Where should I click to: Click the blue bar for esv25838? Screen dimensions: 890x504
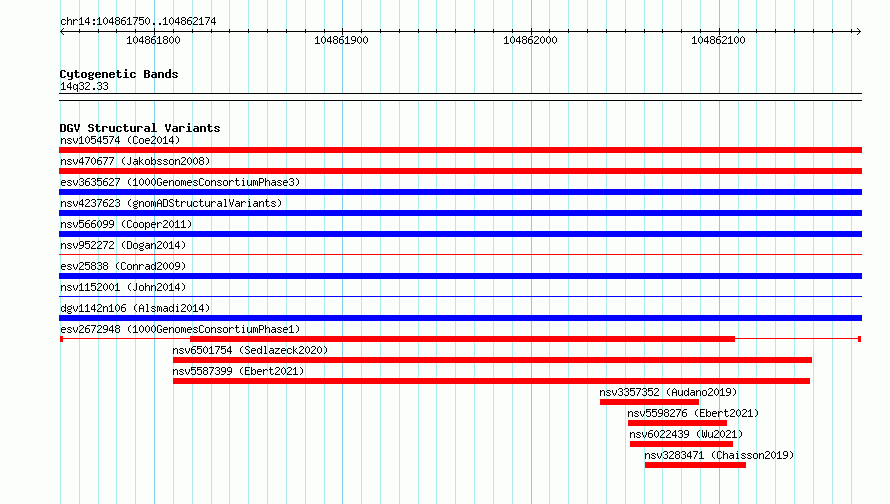pyautogui.click(x=460, y=276)
